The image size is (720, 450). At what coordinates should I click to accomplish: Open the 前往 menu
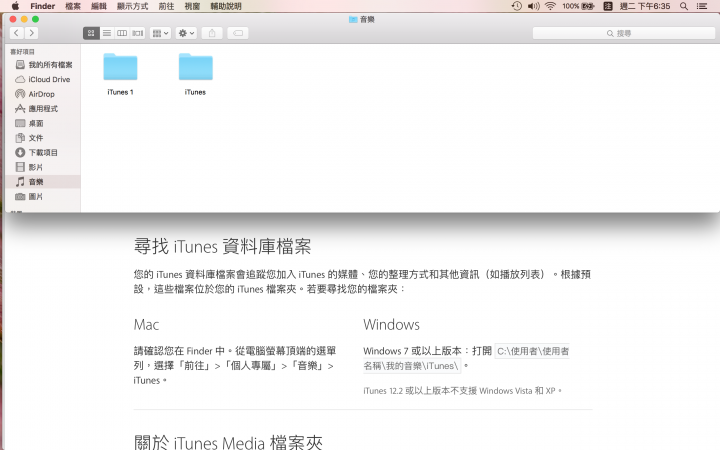pyautogui.click(x=166, y=6)
